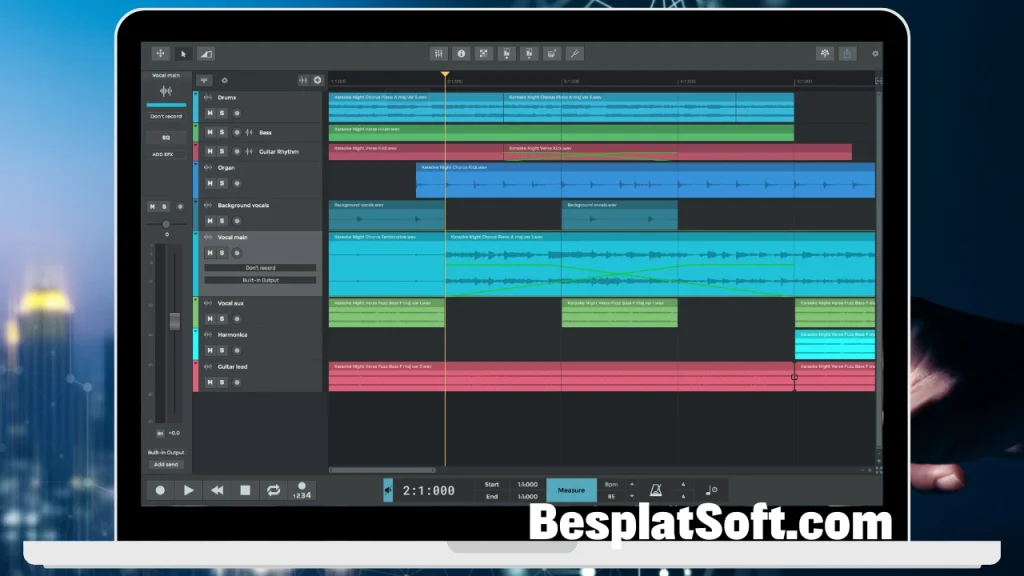Click the ADD EFX button
Image resolution: width=1024 pixels, height=576 pixels.
[165, 153]
